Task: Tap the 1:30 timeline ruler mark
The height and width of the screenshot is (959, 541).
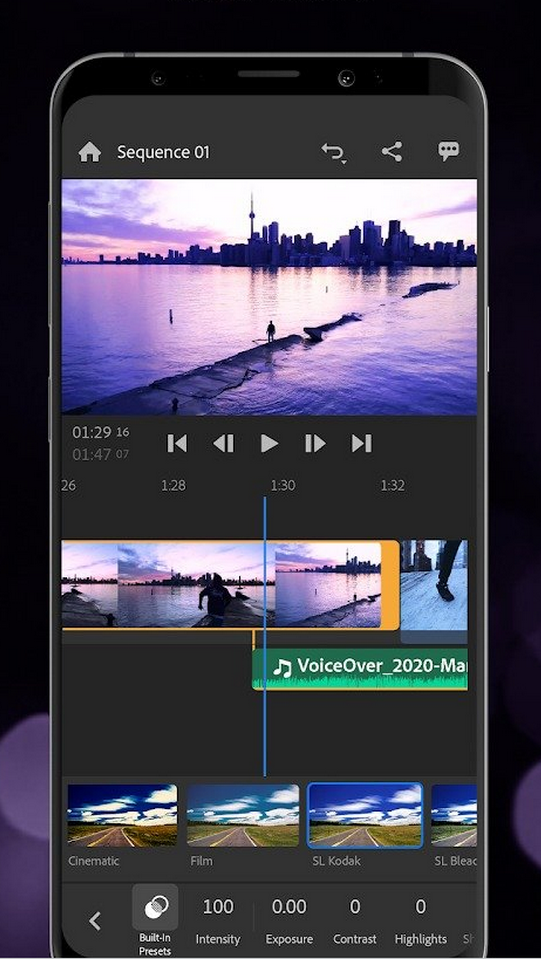Action: point(282,485)
